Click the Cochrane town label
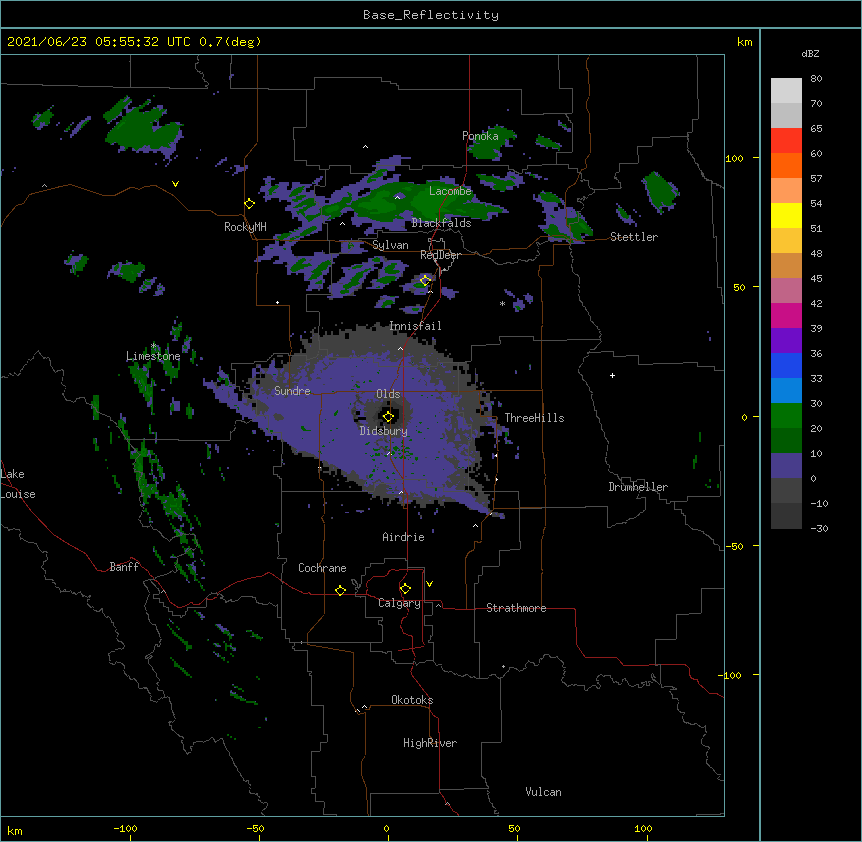Viewport: 862px width, 842px height. click(322, 568)
